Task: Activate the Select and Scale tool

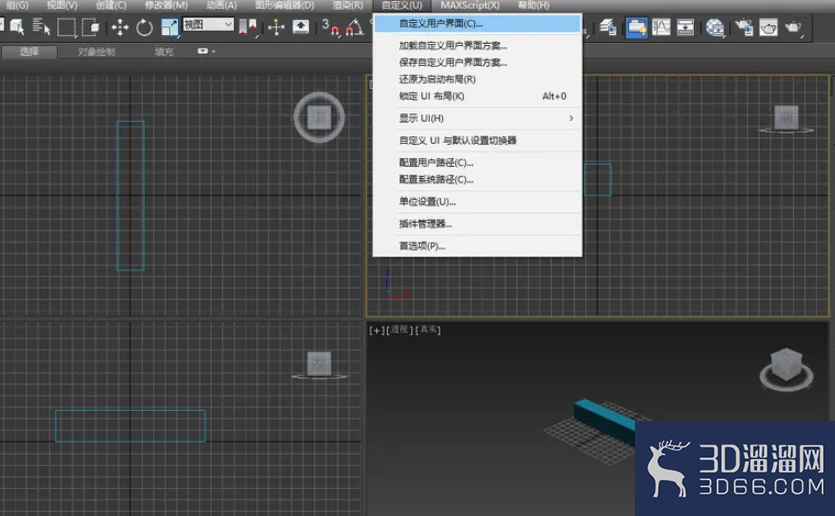Action: [x=169, y=27]
